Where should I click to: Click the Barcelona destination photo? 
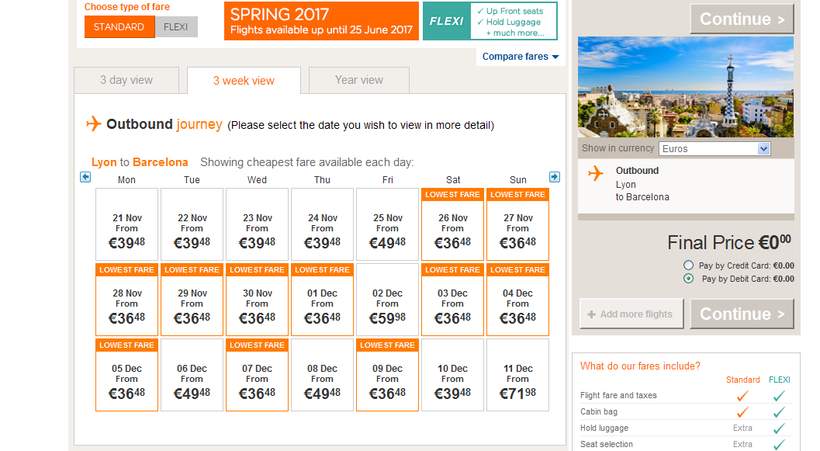pyautogui.click(x=685, y=87)
